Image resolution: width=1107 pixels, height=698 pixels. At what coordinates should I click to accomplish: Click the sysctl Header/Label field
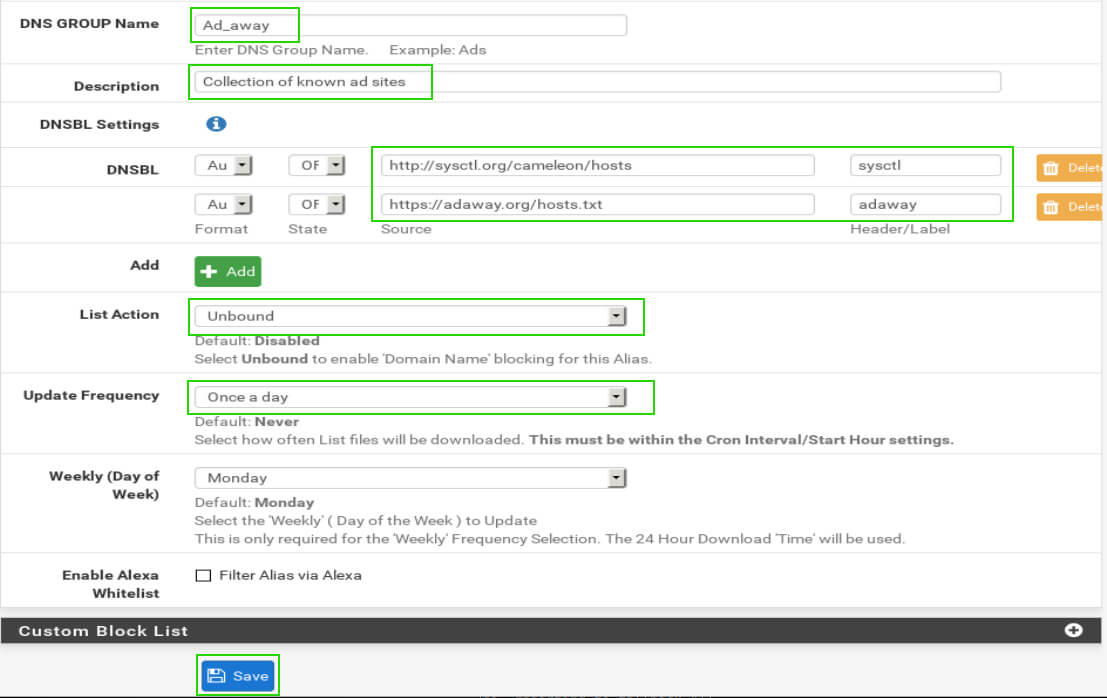tap(925, 166)
